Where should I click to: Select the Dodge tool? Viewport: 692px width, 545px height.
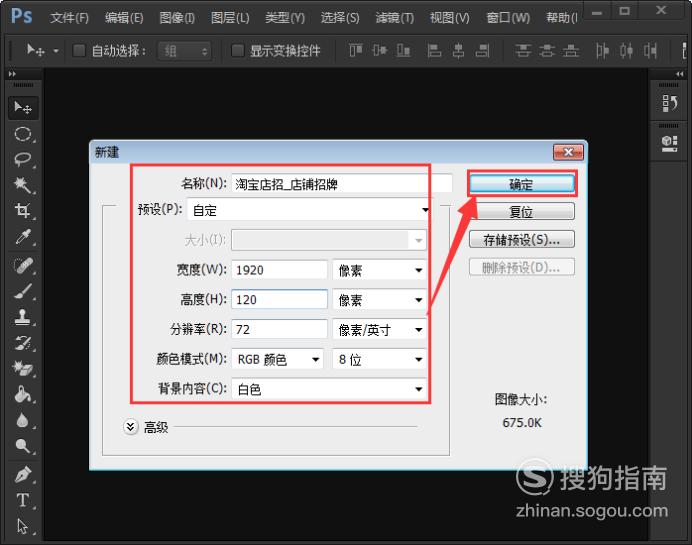tap(23, 446)
